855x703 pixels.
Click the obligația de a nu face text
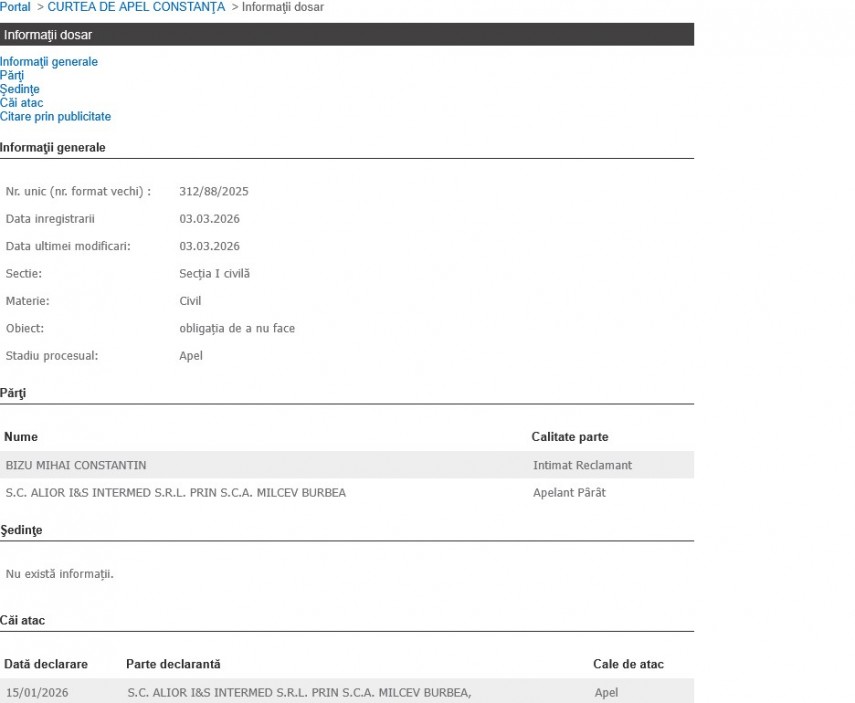237,328
